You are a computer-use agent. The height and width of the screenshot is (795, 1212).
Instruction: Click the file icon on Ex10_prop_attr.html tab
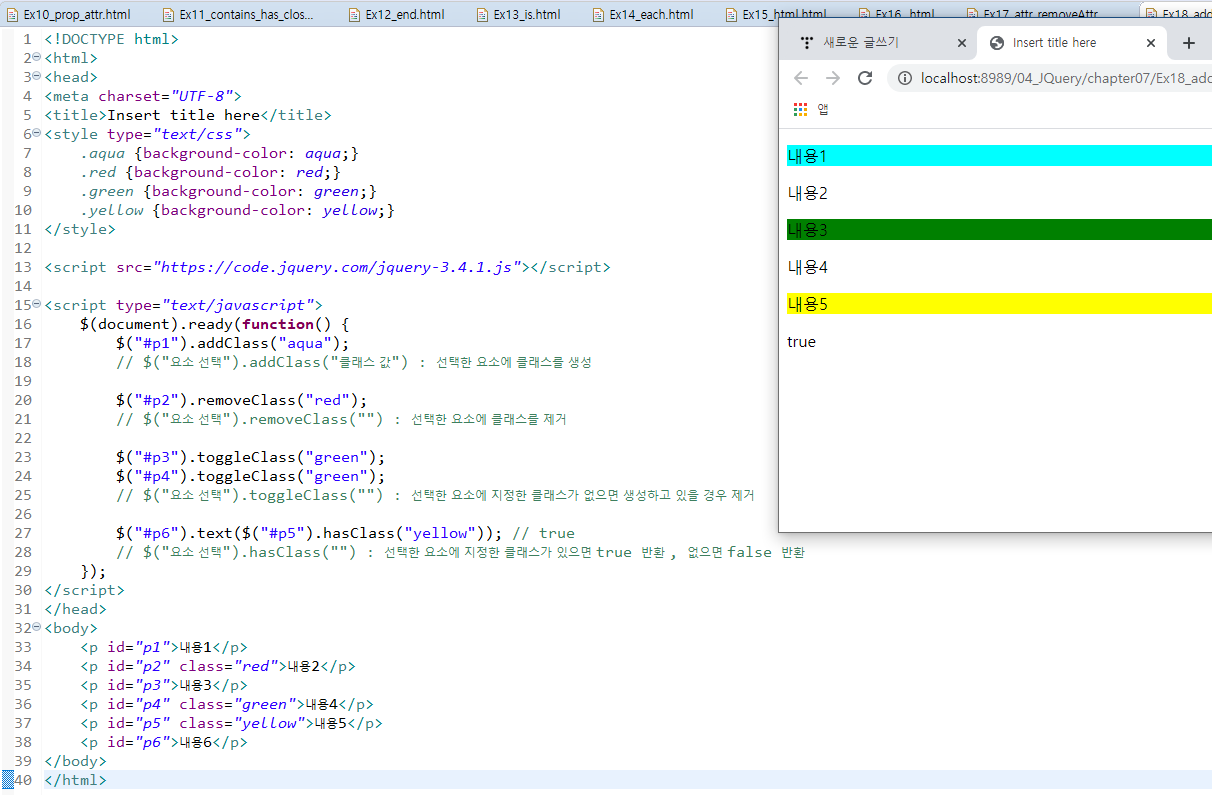pos(12,14)
